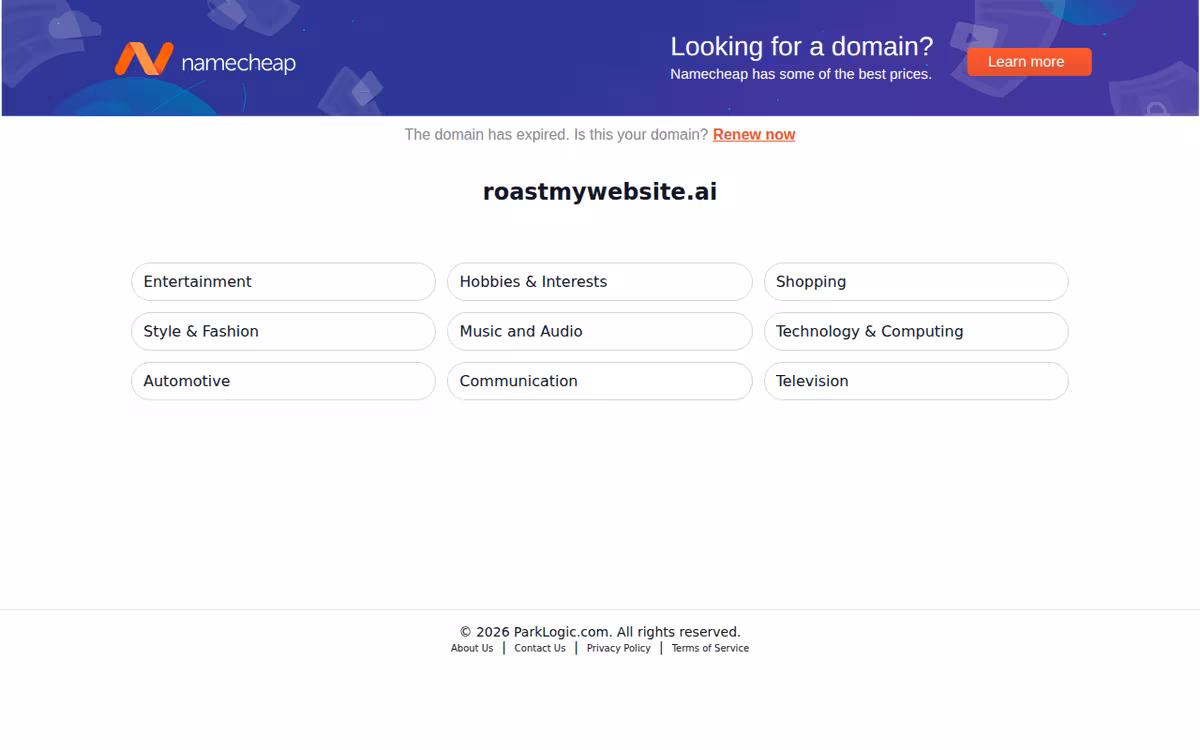The image size is (1200, 750).
Task: Open the Hobbies & Interests category
Action: pyautogui.click(x=600, y=282)
